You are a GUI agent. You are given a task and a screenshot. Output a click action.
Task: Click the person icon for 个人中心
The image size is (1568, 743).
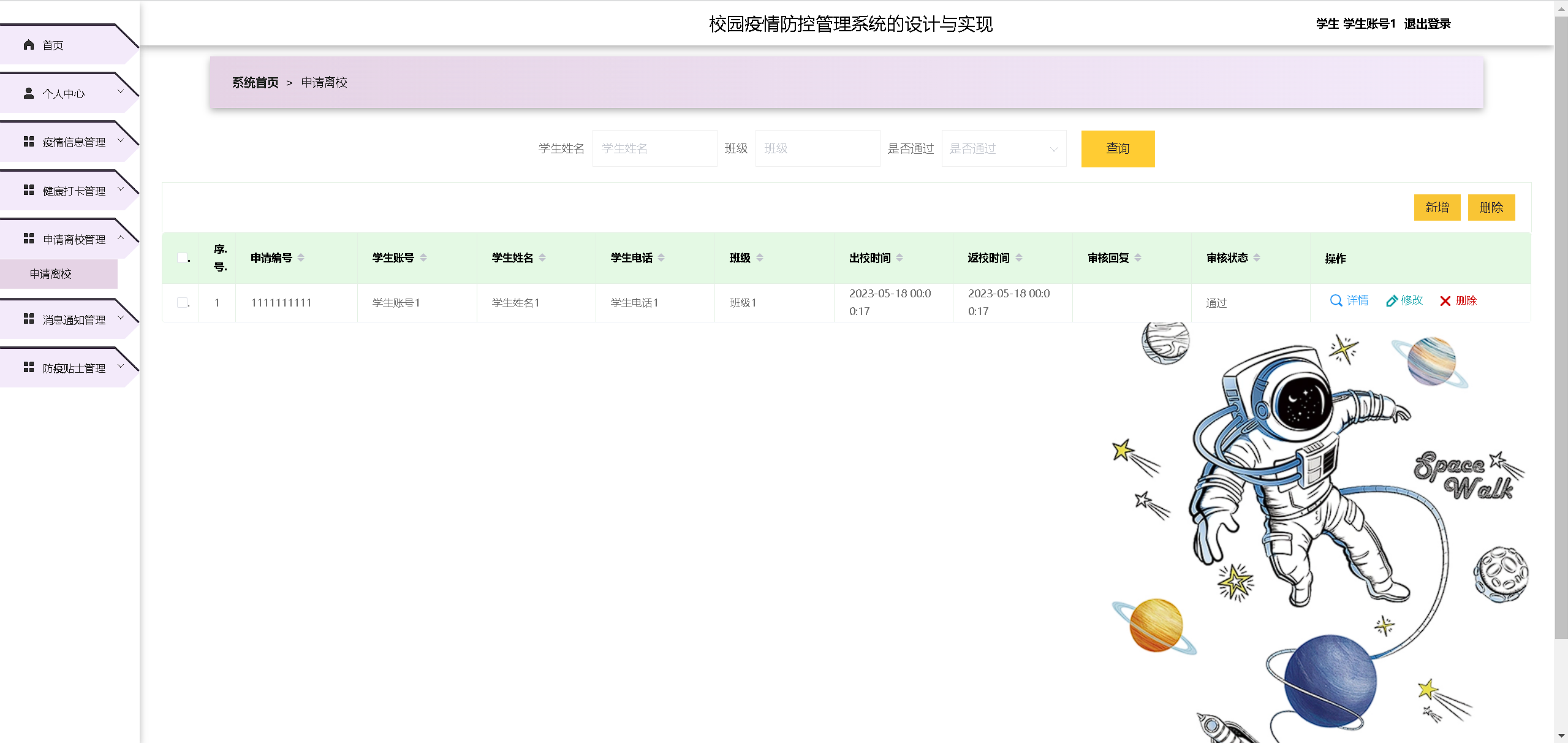(x=28, y=93)
